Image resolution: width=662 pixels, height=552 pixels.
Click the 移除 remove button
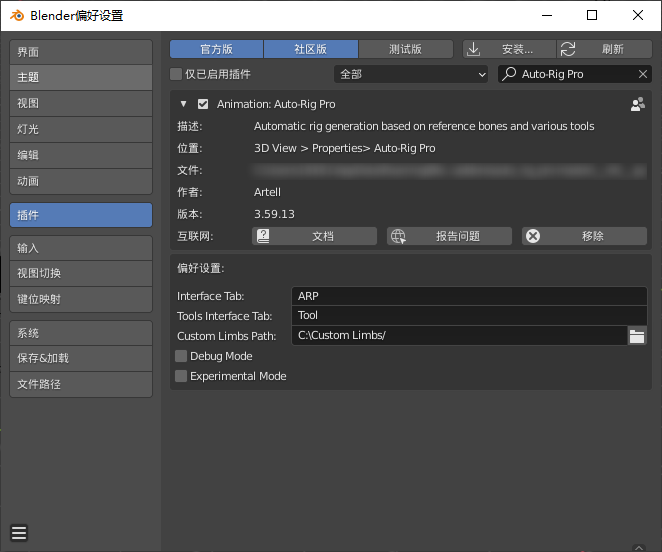click(x=584, y=236)
